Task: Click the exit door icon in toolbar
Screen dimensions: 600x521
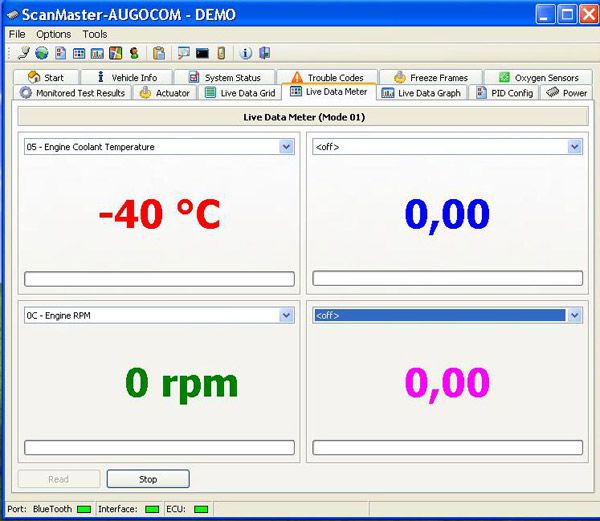Action: click(x=264, y=53)
